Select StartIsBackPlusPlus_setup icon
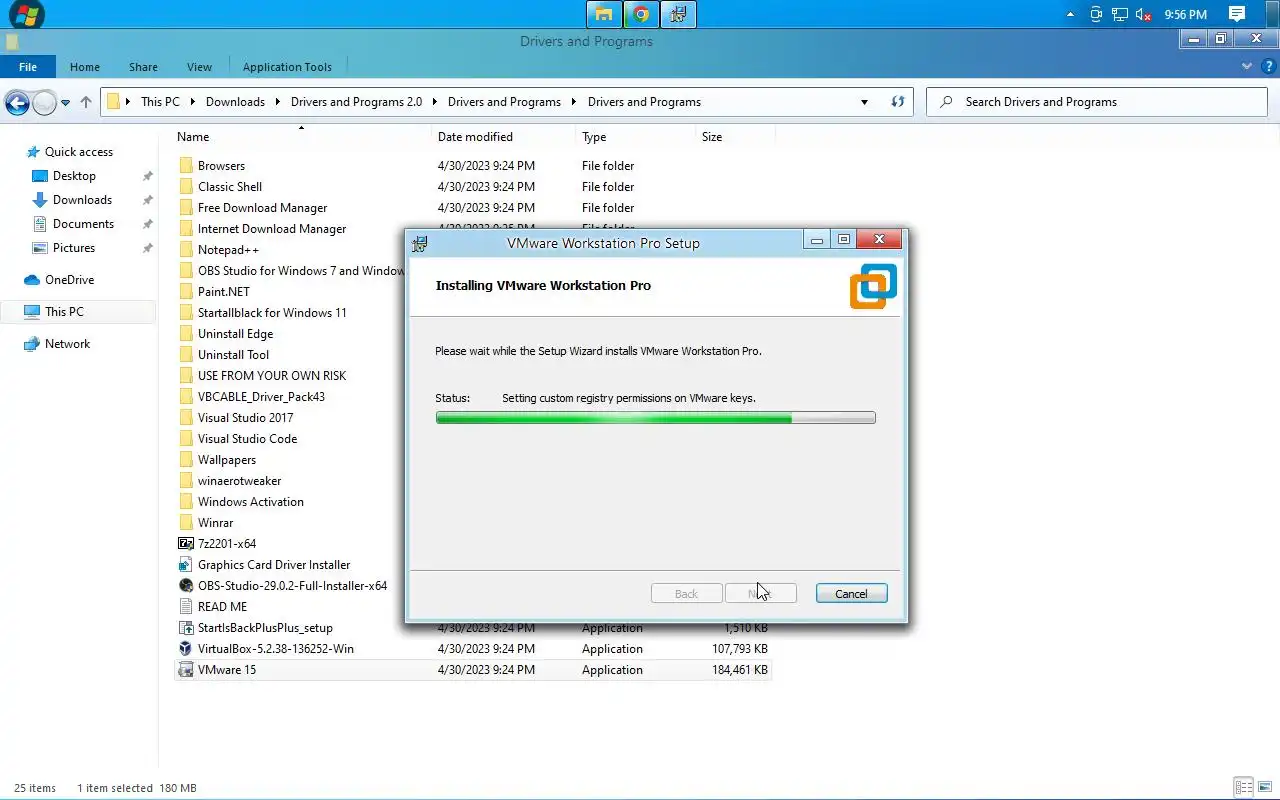 coord(186,628)
